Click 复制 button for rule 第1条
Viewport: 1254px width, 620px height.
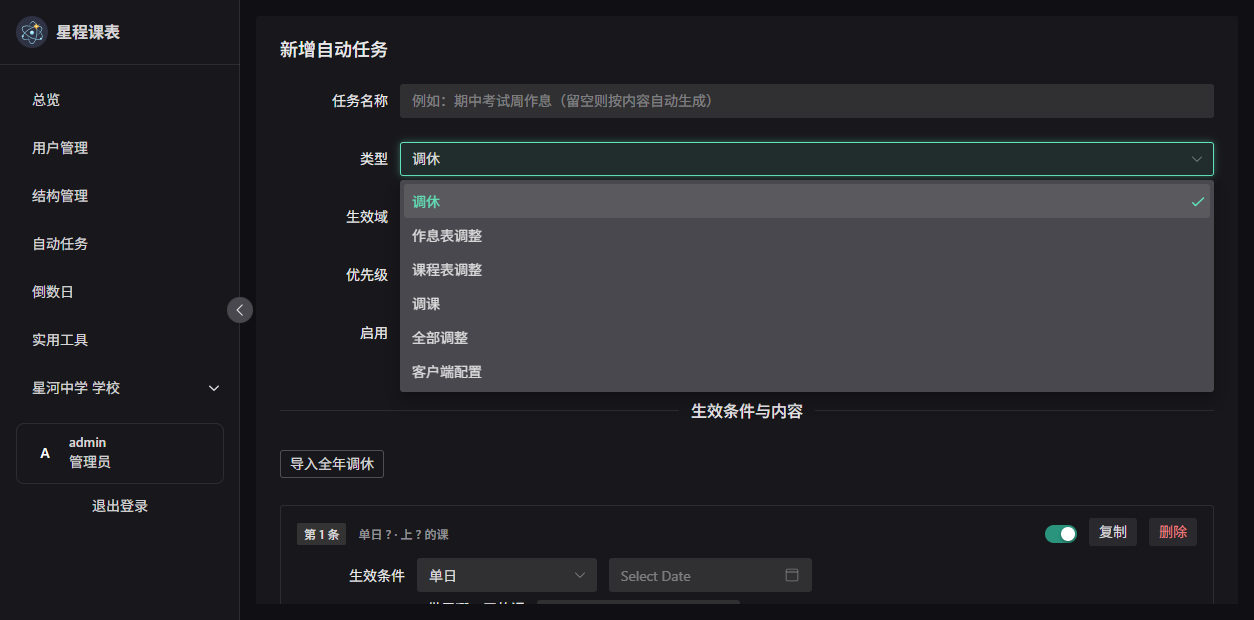pos(1113,532)
